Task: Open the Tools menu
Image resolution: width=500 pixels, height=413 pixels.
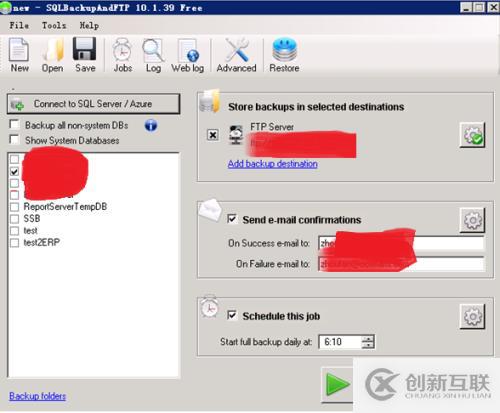Action: 54,25
